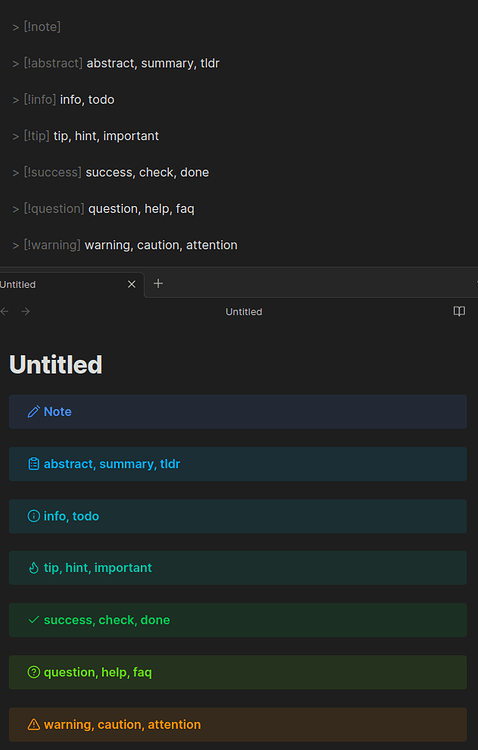Click the Note callout title
Viewport: 478px width, 750px height.
point(57,411)
